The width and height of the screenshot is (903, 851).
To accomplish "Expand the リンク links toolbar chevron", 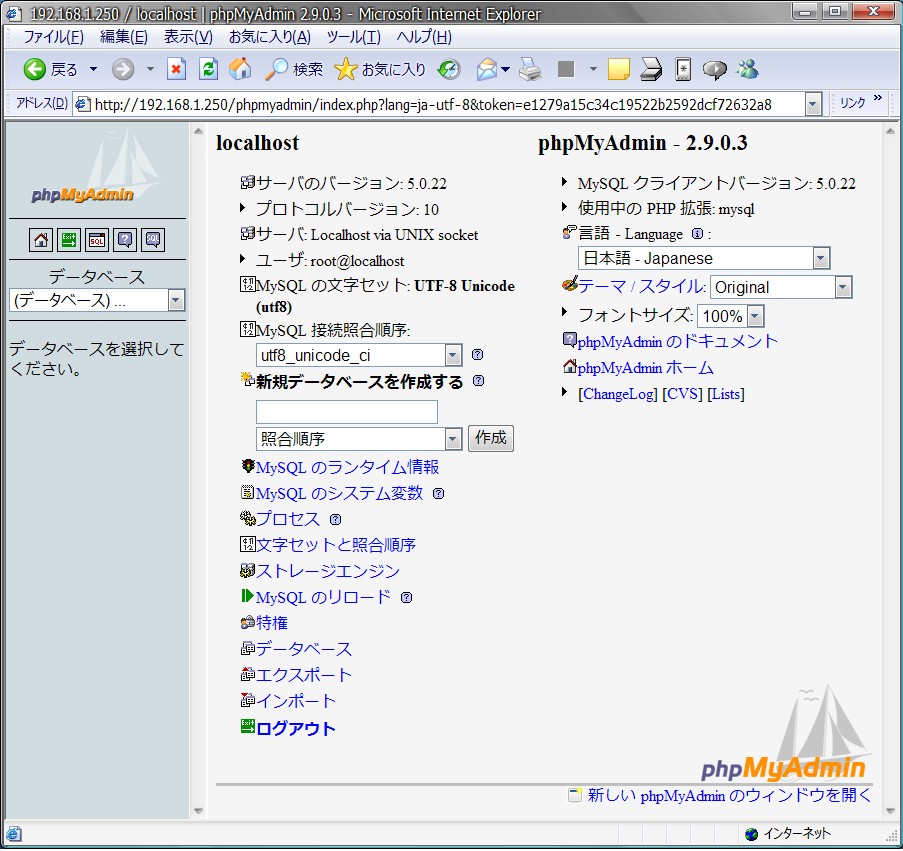I will coord(878,98).
